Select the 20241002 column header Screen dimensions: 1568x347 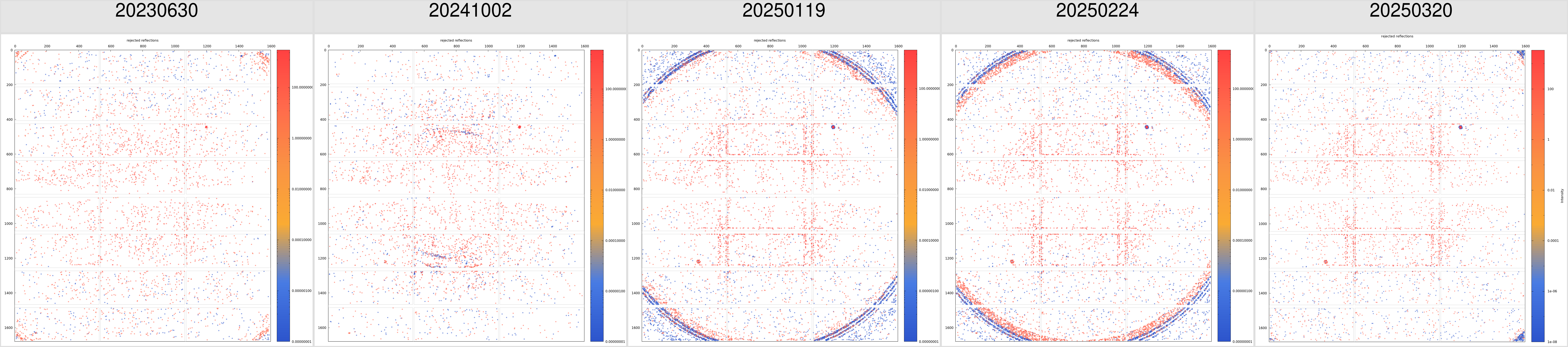[x=470, y=10]
